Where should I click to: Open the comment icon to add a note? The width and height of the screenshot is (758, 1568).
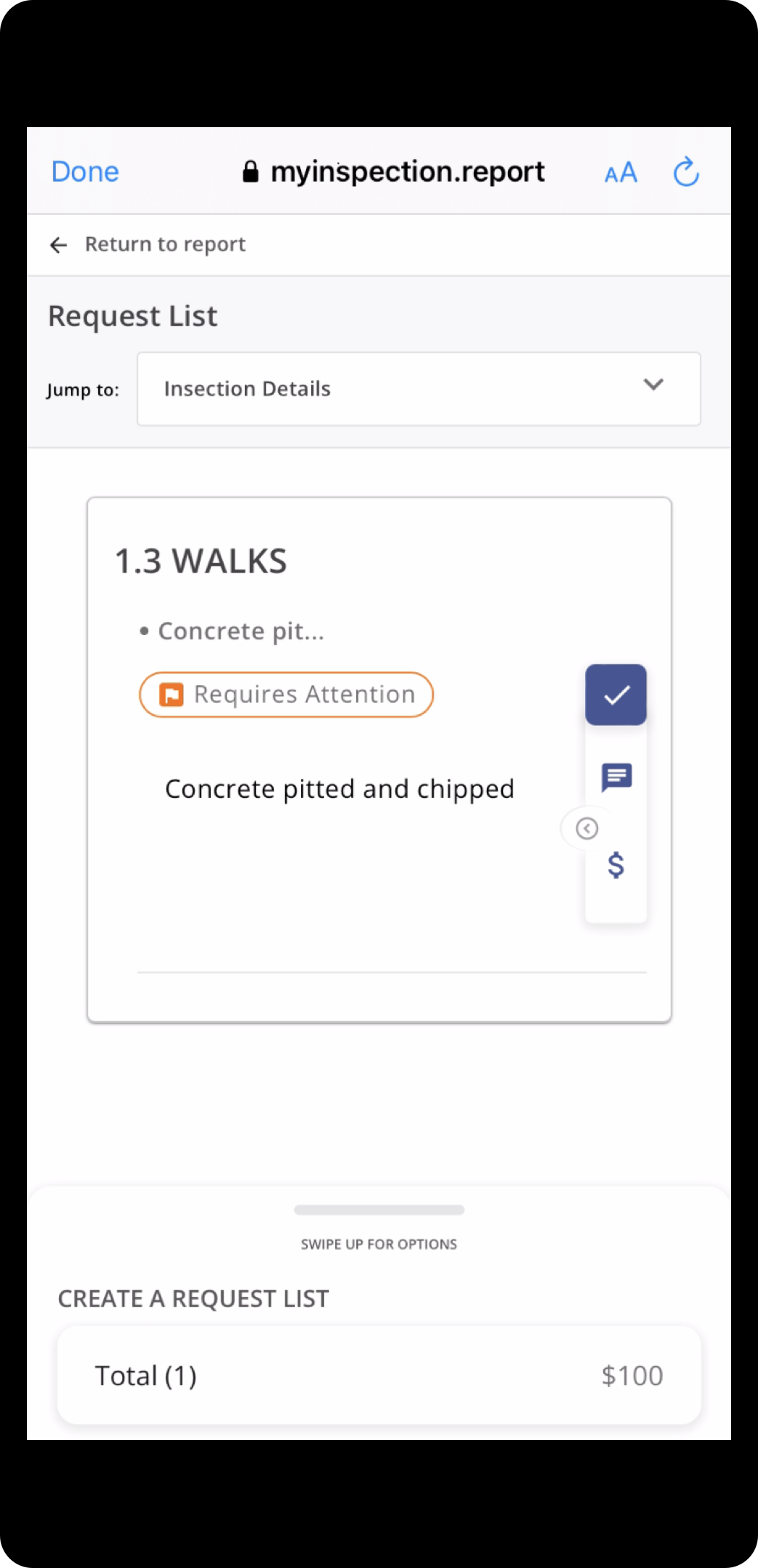click(x=616, y=777)
